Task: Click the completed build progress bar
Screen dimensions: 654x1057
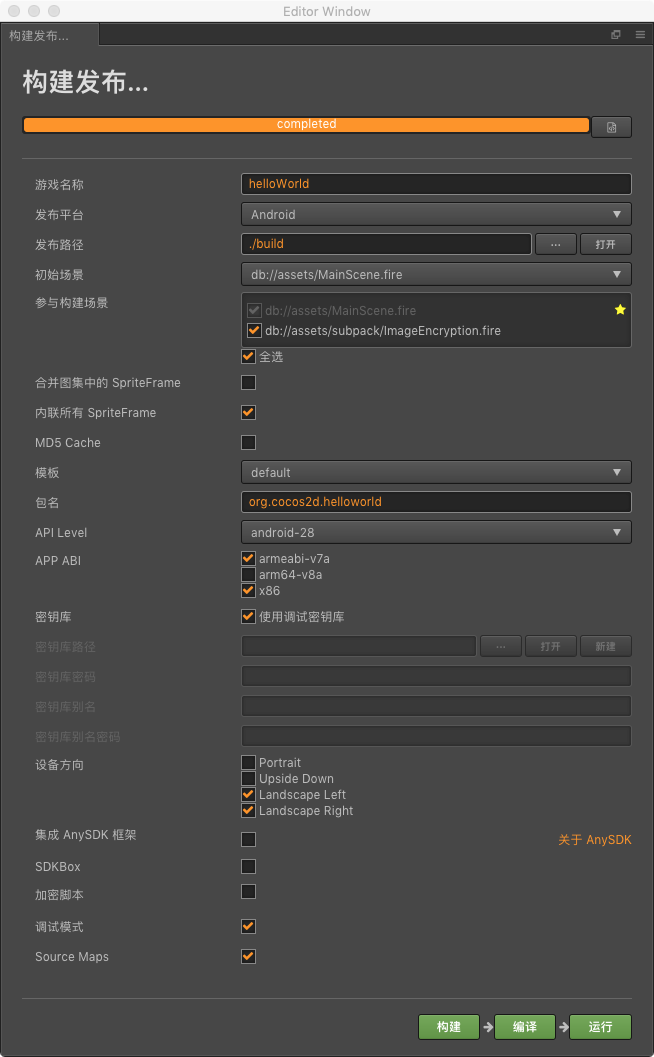Action: point(306,125)
